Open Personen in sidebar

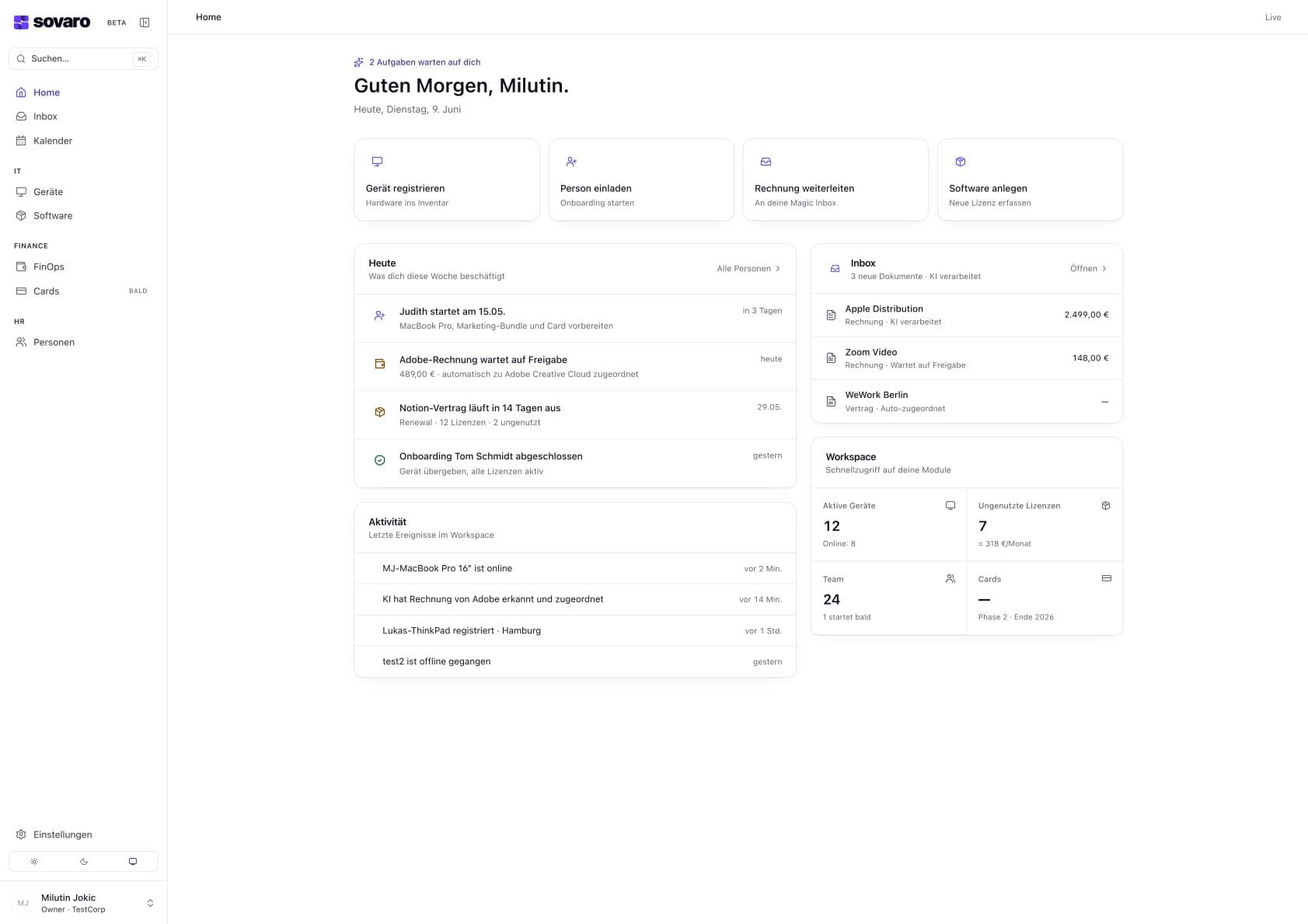coord(83,342)
